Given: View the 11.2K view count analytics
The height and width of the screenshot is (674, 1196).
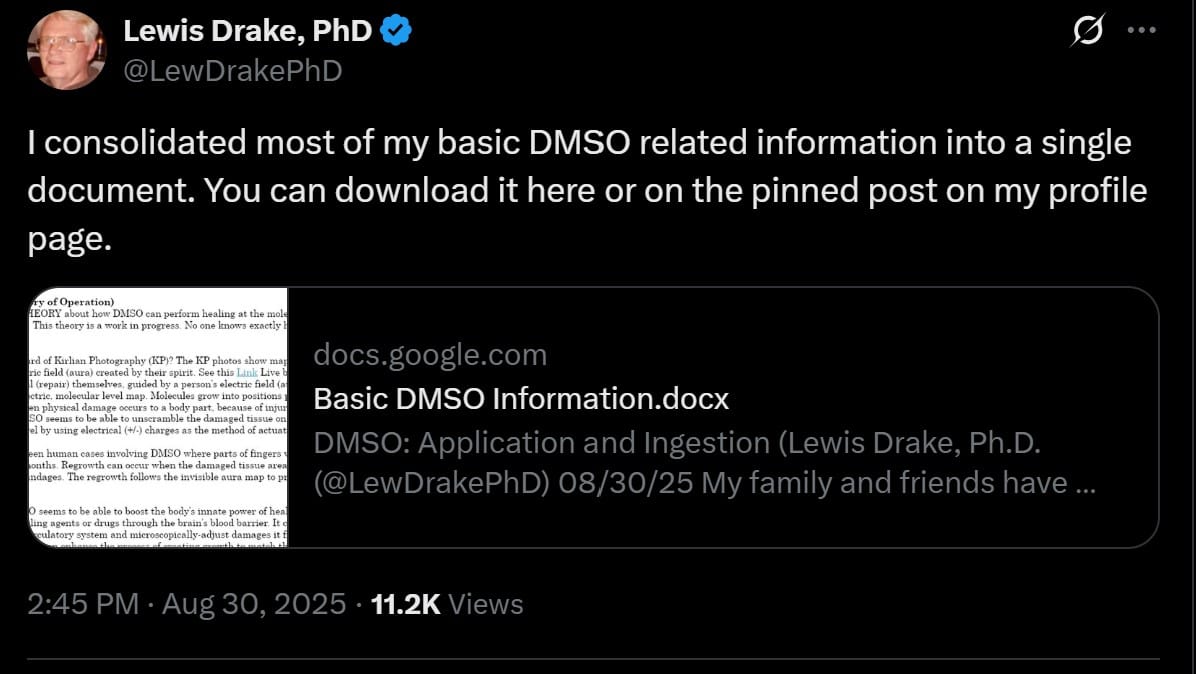Looking at the screenshot, I should pos(405,604).
